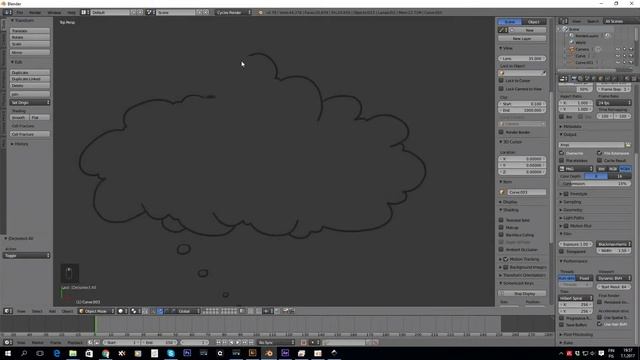Click the Scale tool button
Viewport: 640px width, 360px height.
pyautogui.click(x=30, y=44)
